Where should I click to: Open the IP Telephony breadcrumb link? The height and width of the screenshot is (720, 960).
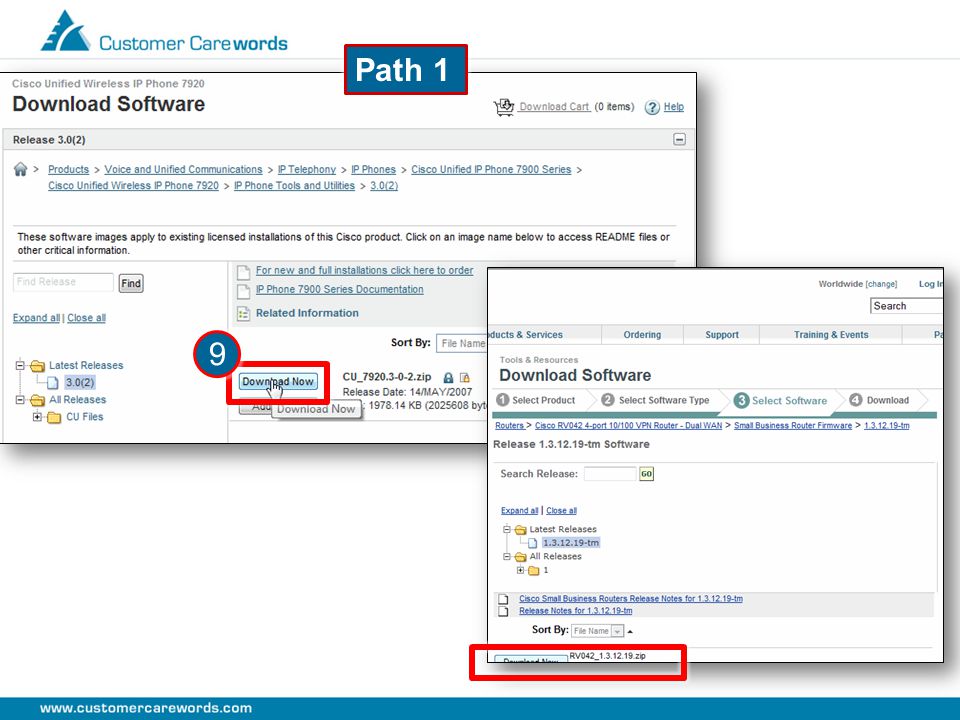coord(307,170)
